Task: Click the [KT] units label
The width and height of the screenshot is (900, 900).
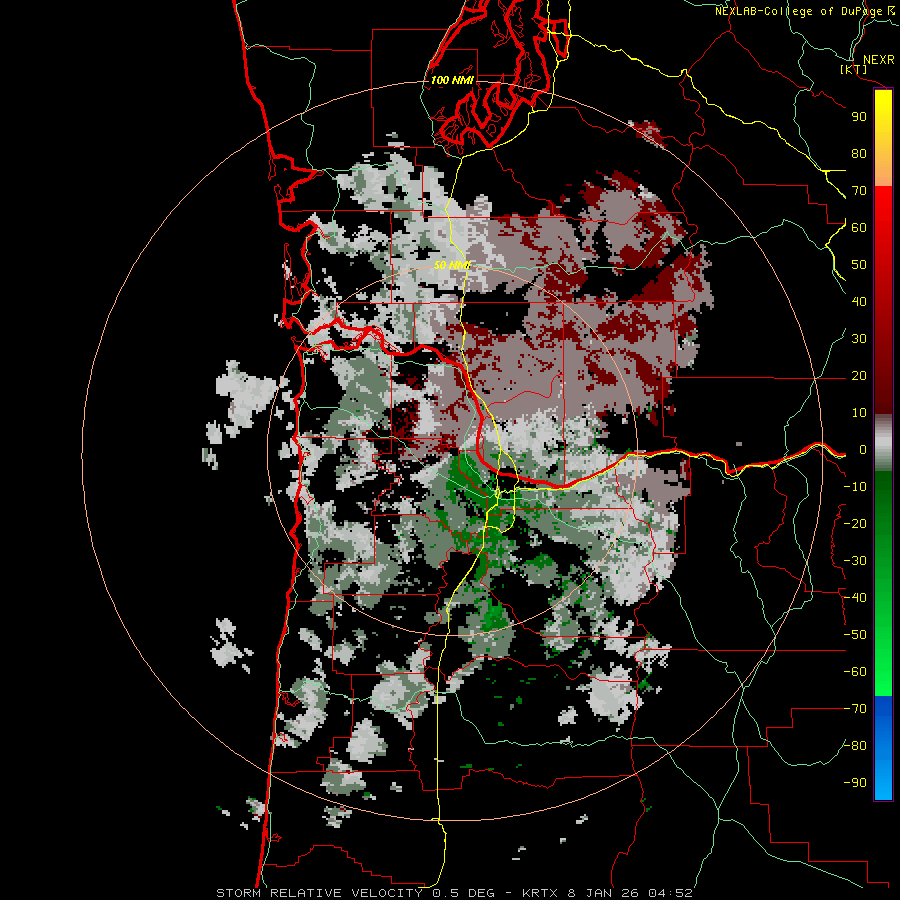Action: (x=853, y=69)
